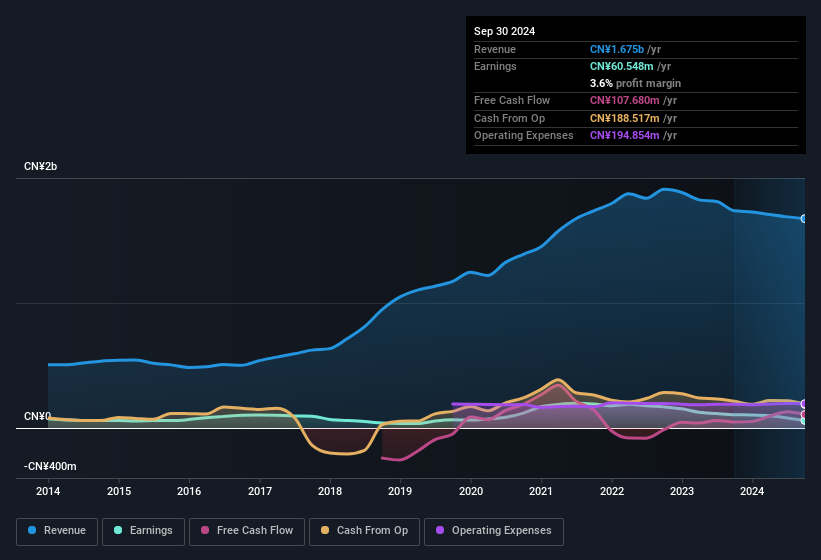Click the 3.6% profit margin text
The height and width of the screenshot is (560, 821).
(x=635, y=83)
